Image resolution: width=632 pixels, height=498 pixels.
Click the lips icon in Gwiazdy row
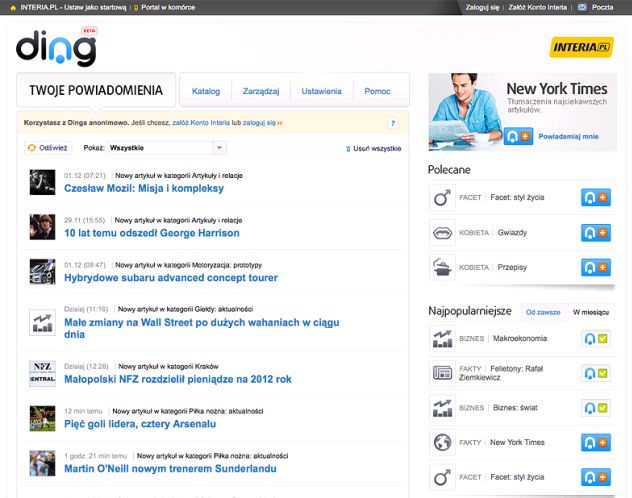point(442,232)
